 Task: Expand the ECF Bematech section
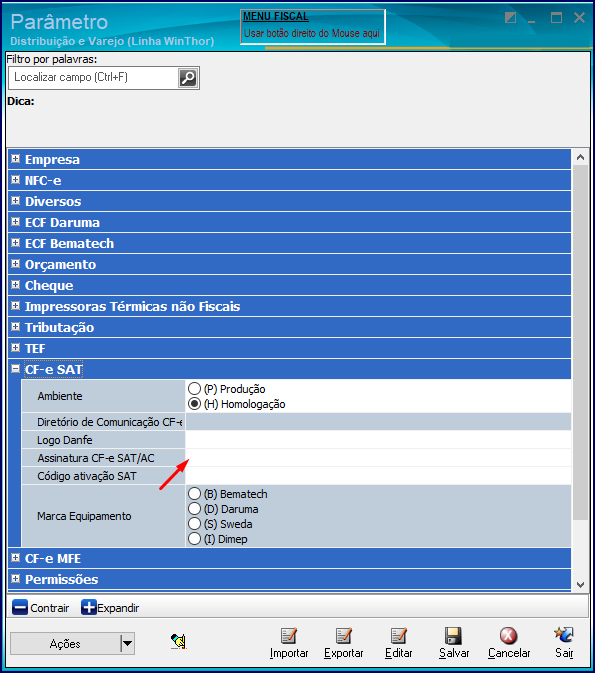15,243
